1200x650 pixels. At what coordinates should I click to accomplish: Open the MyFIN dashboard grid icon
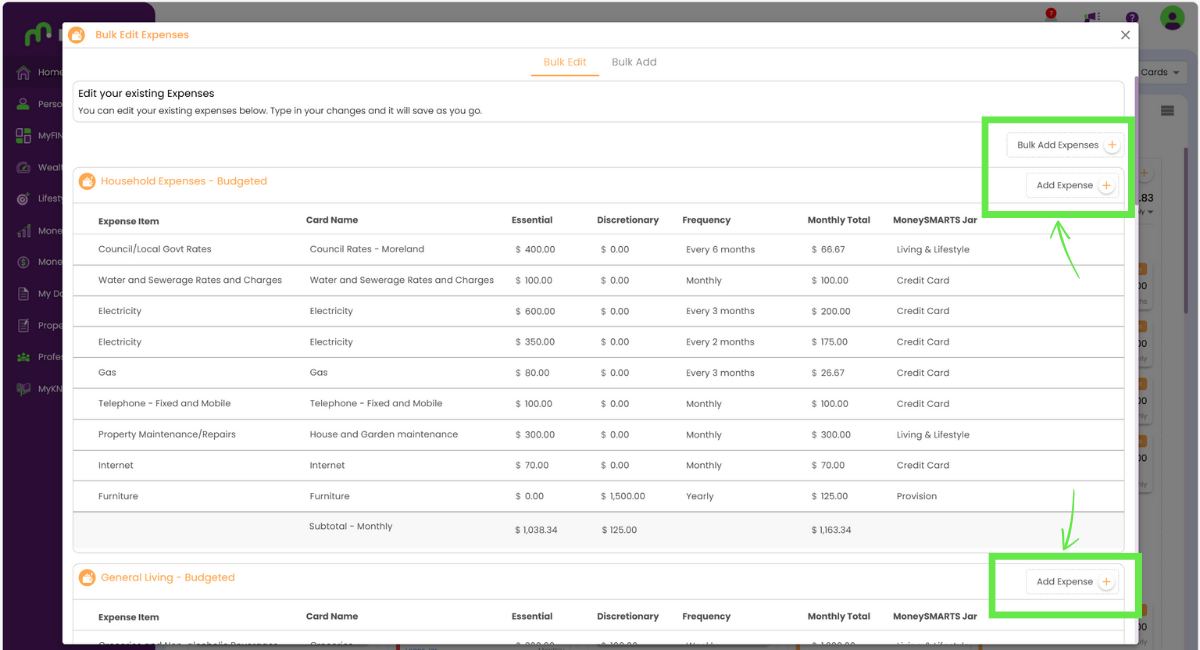tap(24, 135)
